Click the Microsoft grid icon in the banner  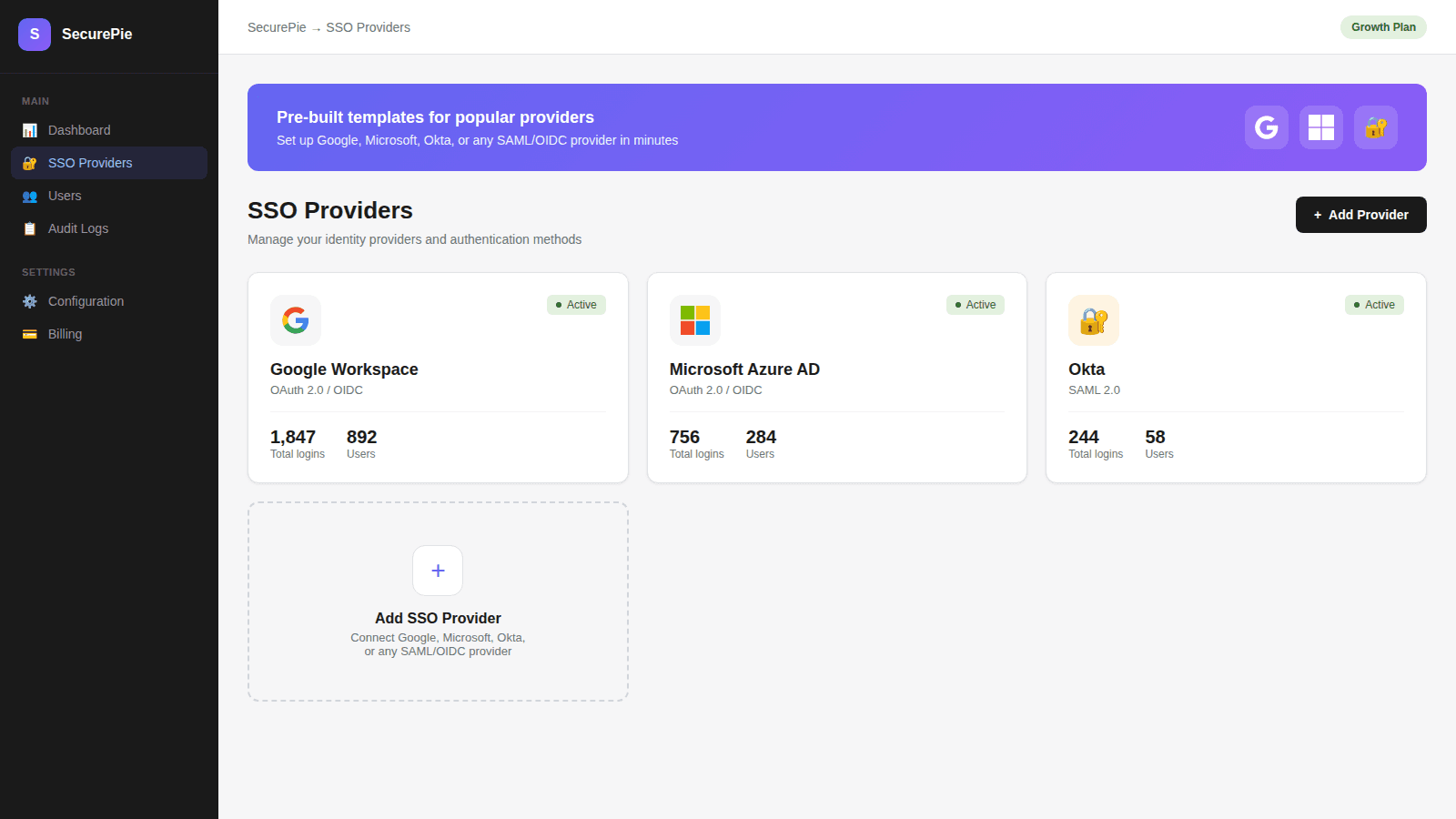(1320, 127)
